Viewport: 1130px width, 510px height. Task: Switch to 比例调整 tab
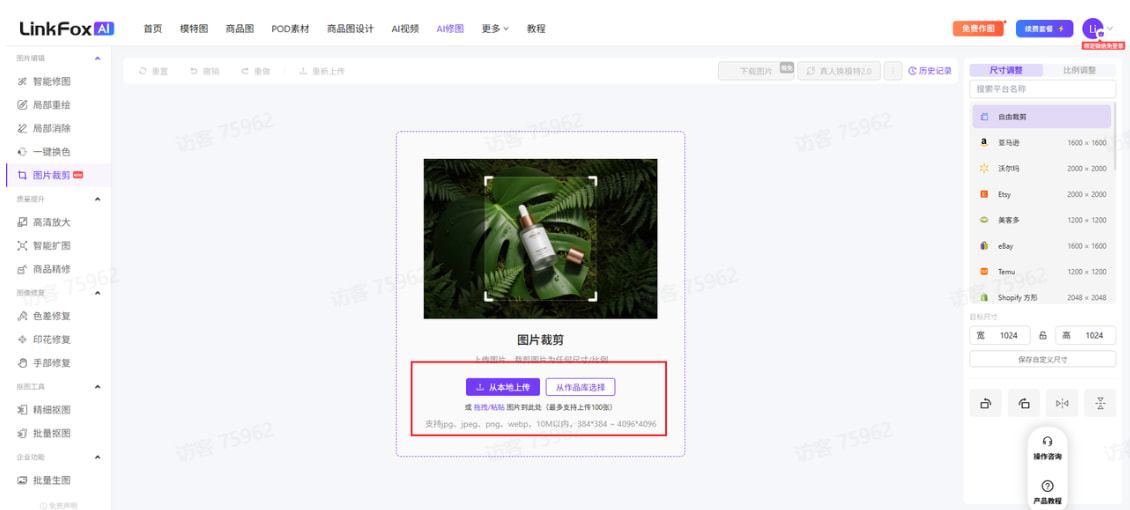(1080, 71)
